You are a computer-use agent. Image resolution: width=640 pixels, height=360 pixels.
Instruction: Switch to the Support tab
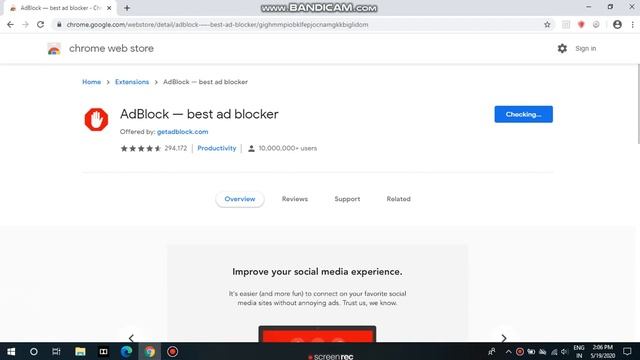[x=347, y=199]
